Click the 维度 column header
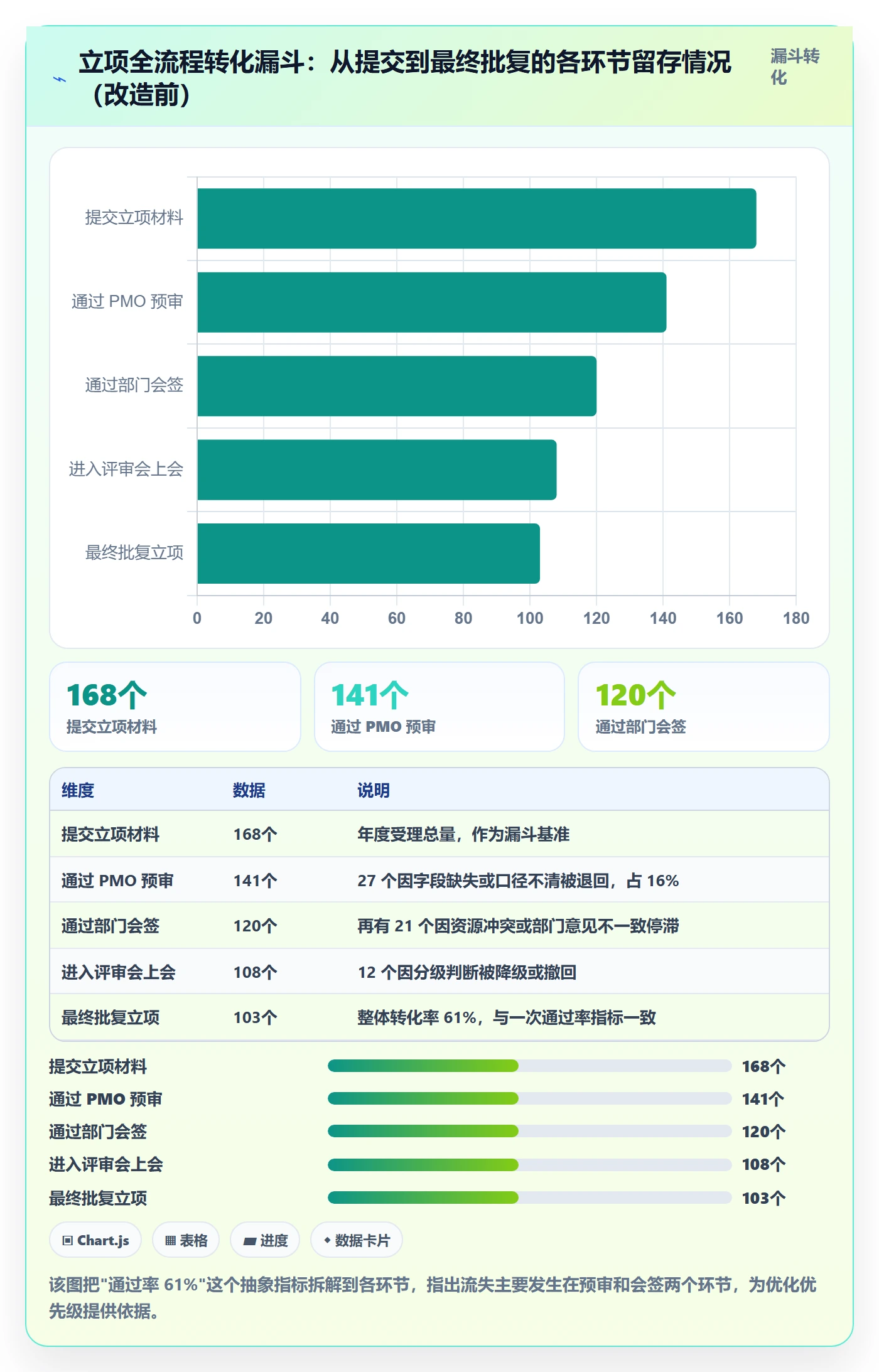Viewport: 879px width, 1372px height. (x=78, y=790)
